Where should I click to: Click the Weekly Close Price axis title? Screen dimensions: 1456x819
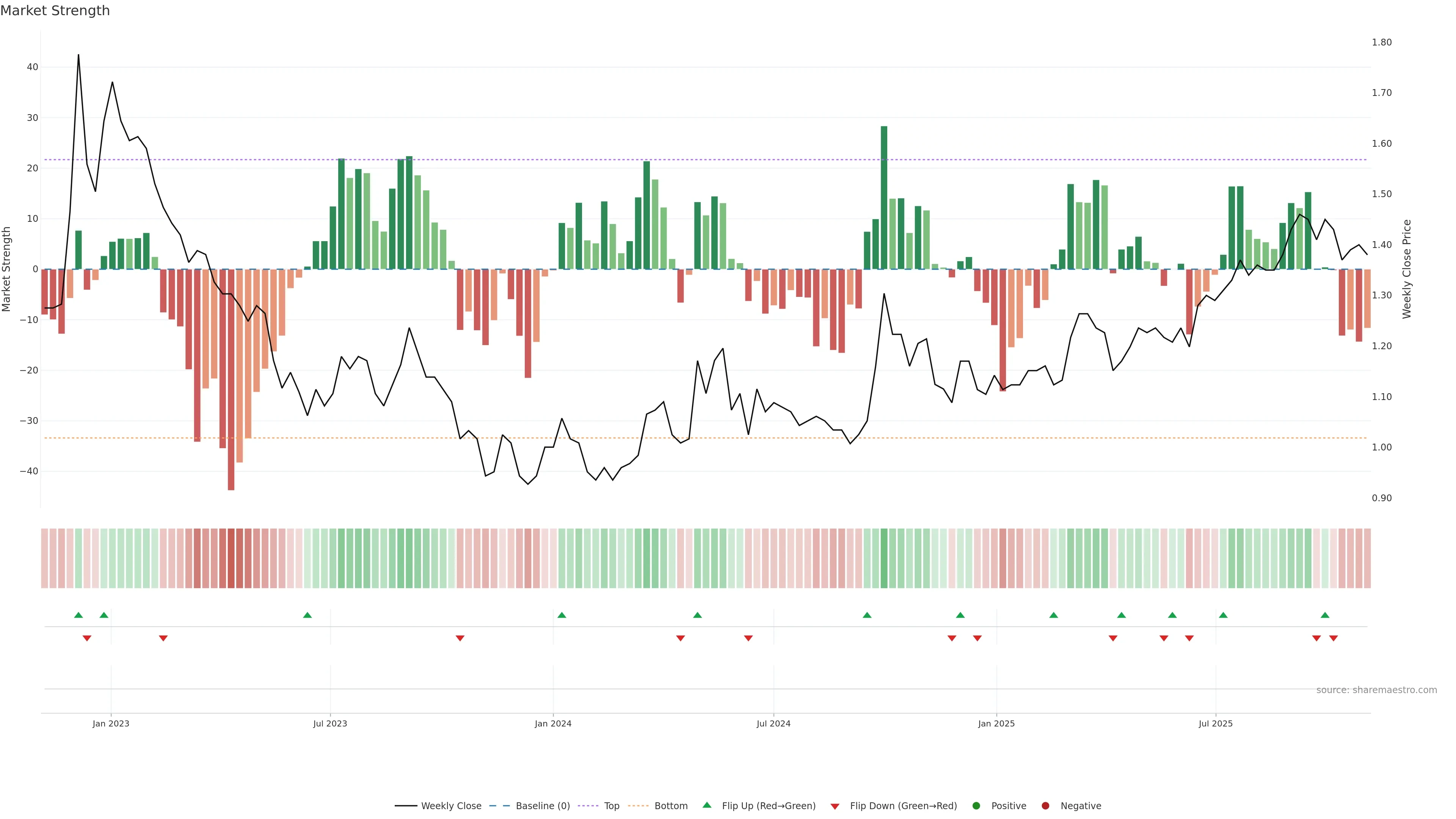pos(1407,269)
